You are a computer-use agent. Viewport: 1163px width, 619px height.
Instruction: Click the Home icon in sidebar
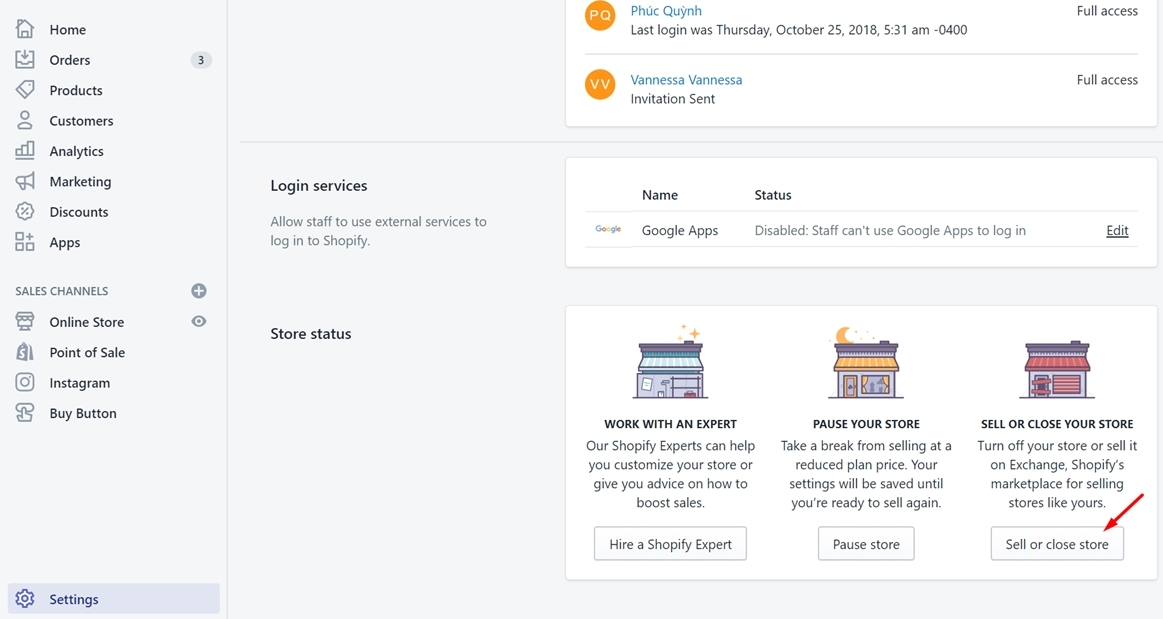tap(25, 29)
